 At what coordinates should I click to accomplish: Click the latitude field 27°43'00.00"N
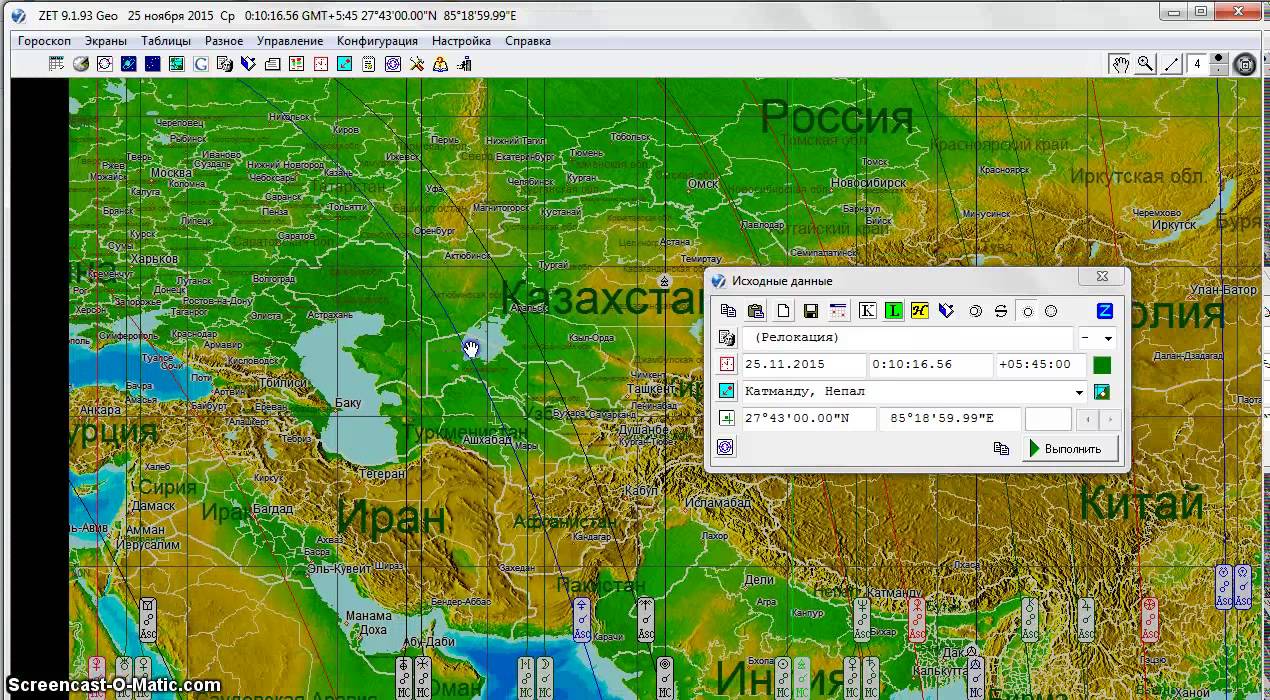point(809,419)
